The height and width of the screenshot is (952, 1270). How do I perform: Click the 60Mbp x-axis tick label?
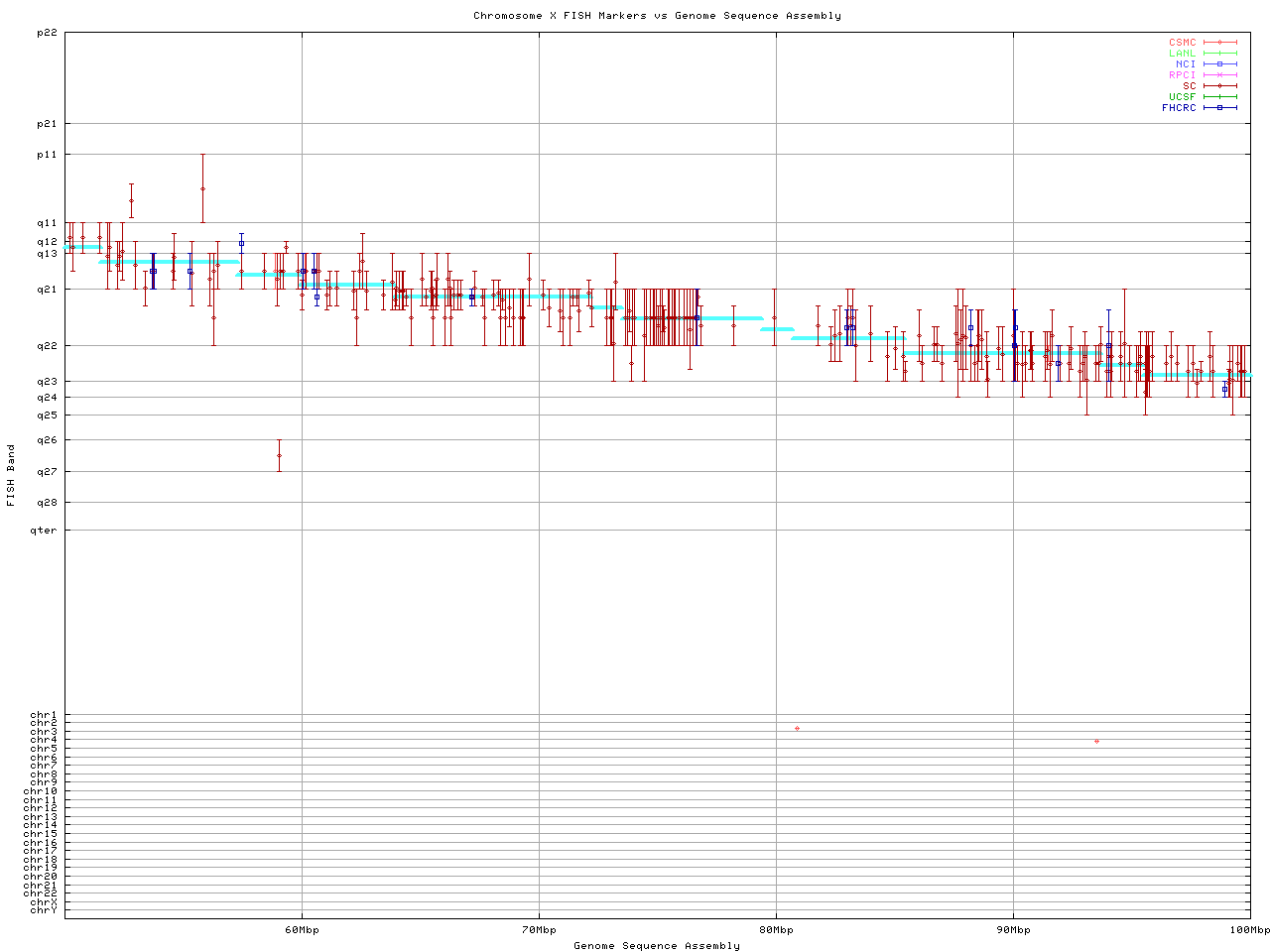pyautogui.click(x=302, y=930)
